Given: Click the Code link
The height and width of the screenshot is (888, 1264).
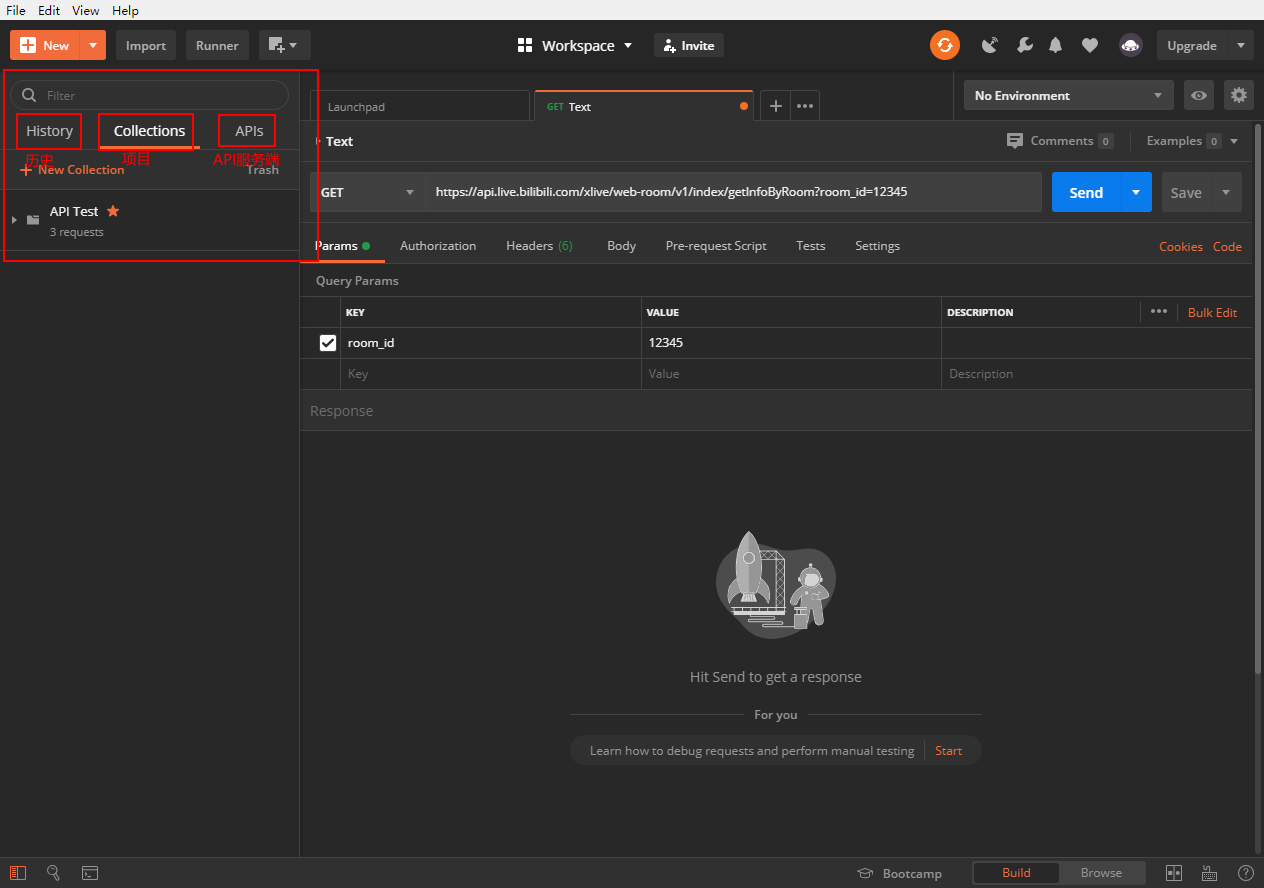Looking at the screenshot, I should pyautogui.click(x=1227, y=246).
